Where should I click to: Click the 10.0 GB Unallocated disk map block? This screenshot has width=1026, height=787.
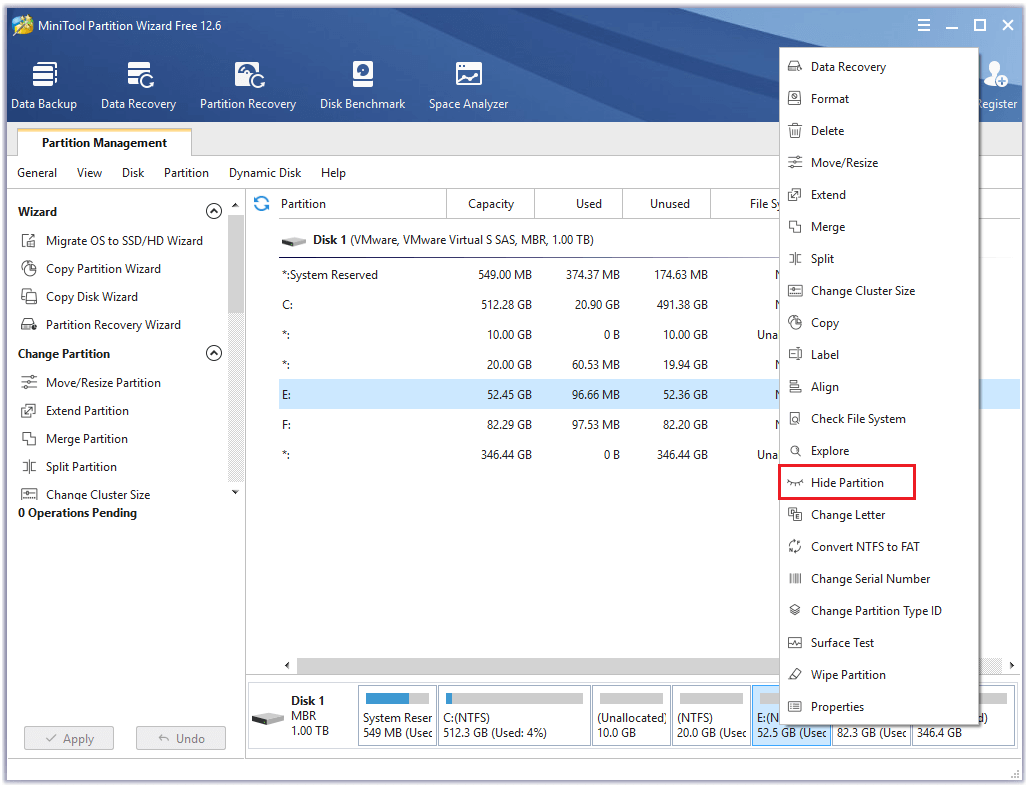click(631, 715)
